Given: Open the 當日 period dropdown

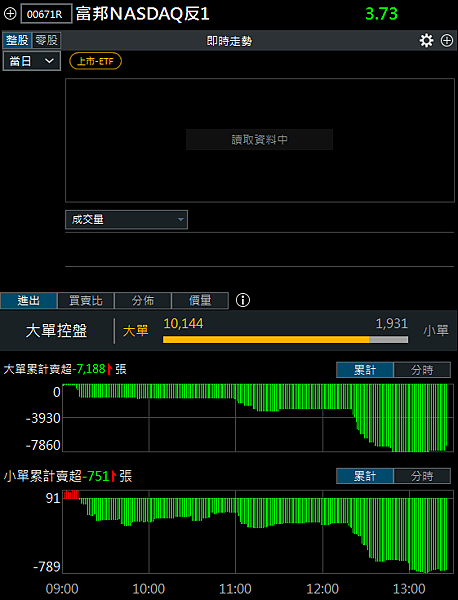Looking at the screenshot, I should (32, 61).
